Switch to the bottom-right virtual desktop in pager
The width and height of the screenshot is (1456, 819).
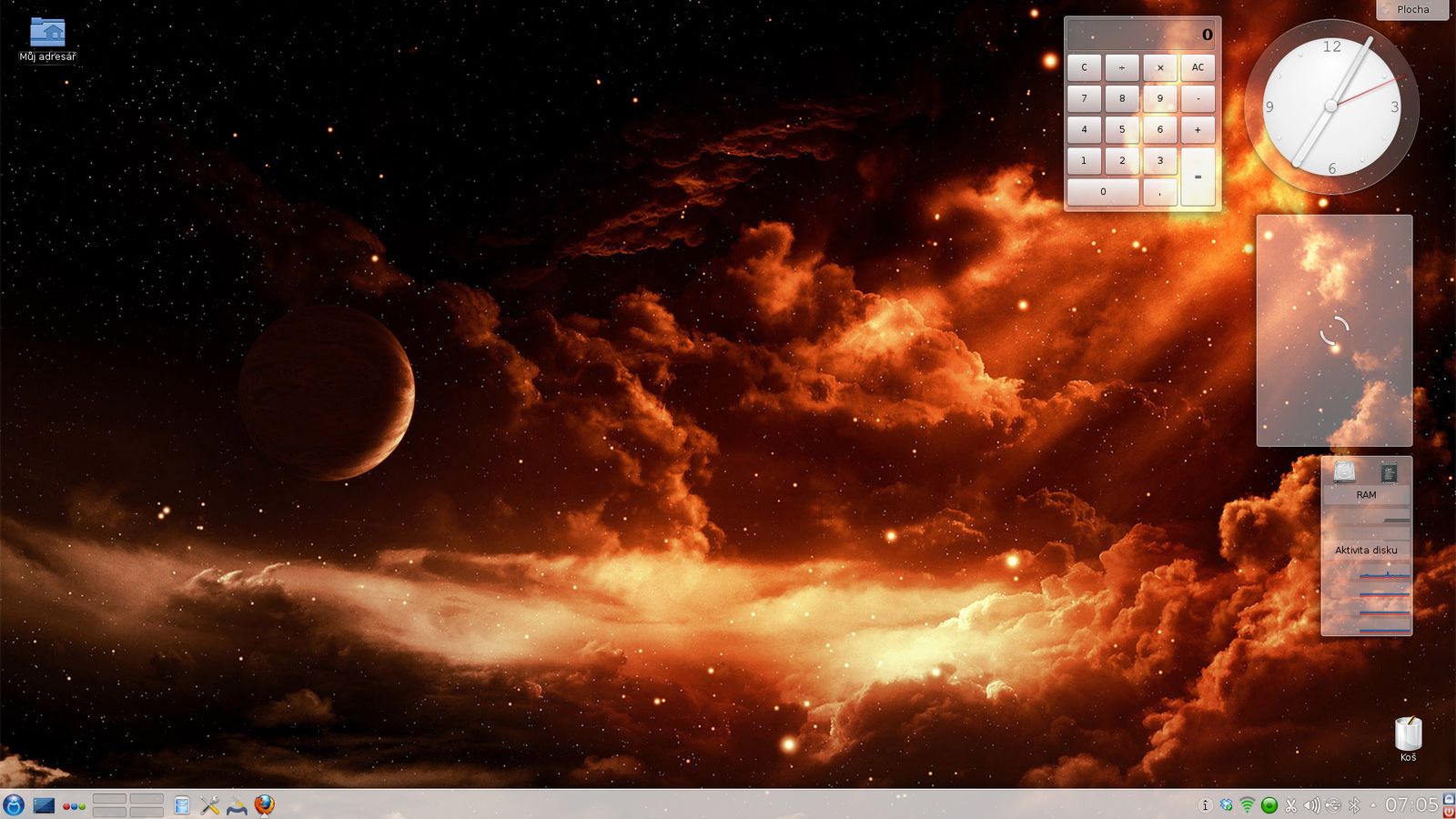pyautogui.click(x=147, y=812)
